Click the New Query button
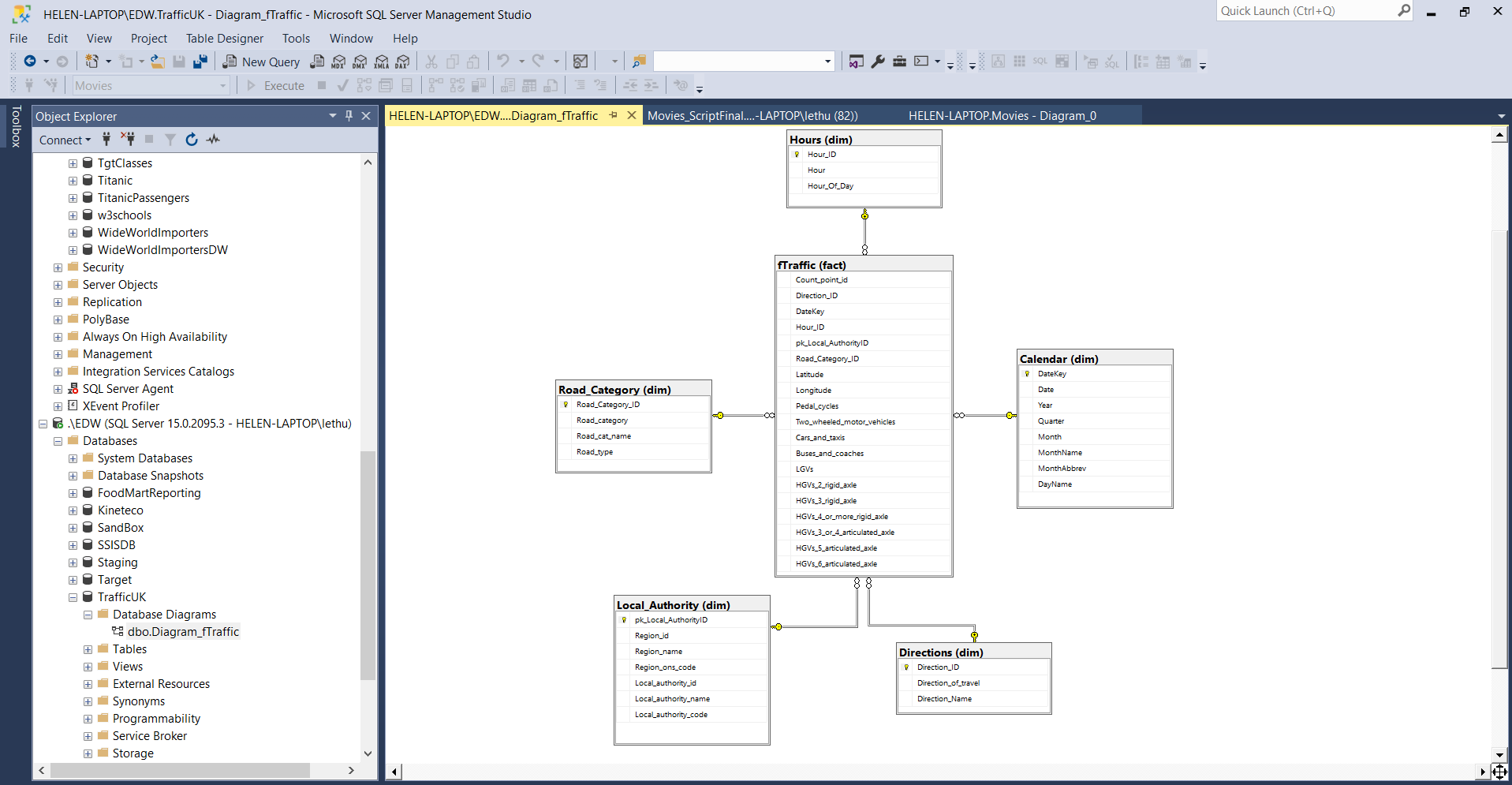This screenshot has width=1512, height=785. coord(261,62)
